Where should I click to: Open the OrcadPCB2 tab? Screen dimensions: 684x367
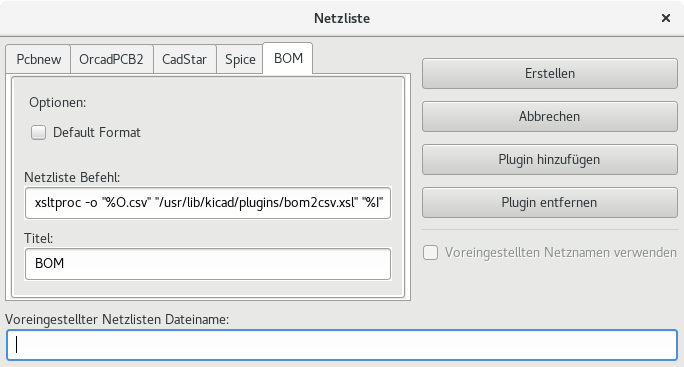pos(111,59)
